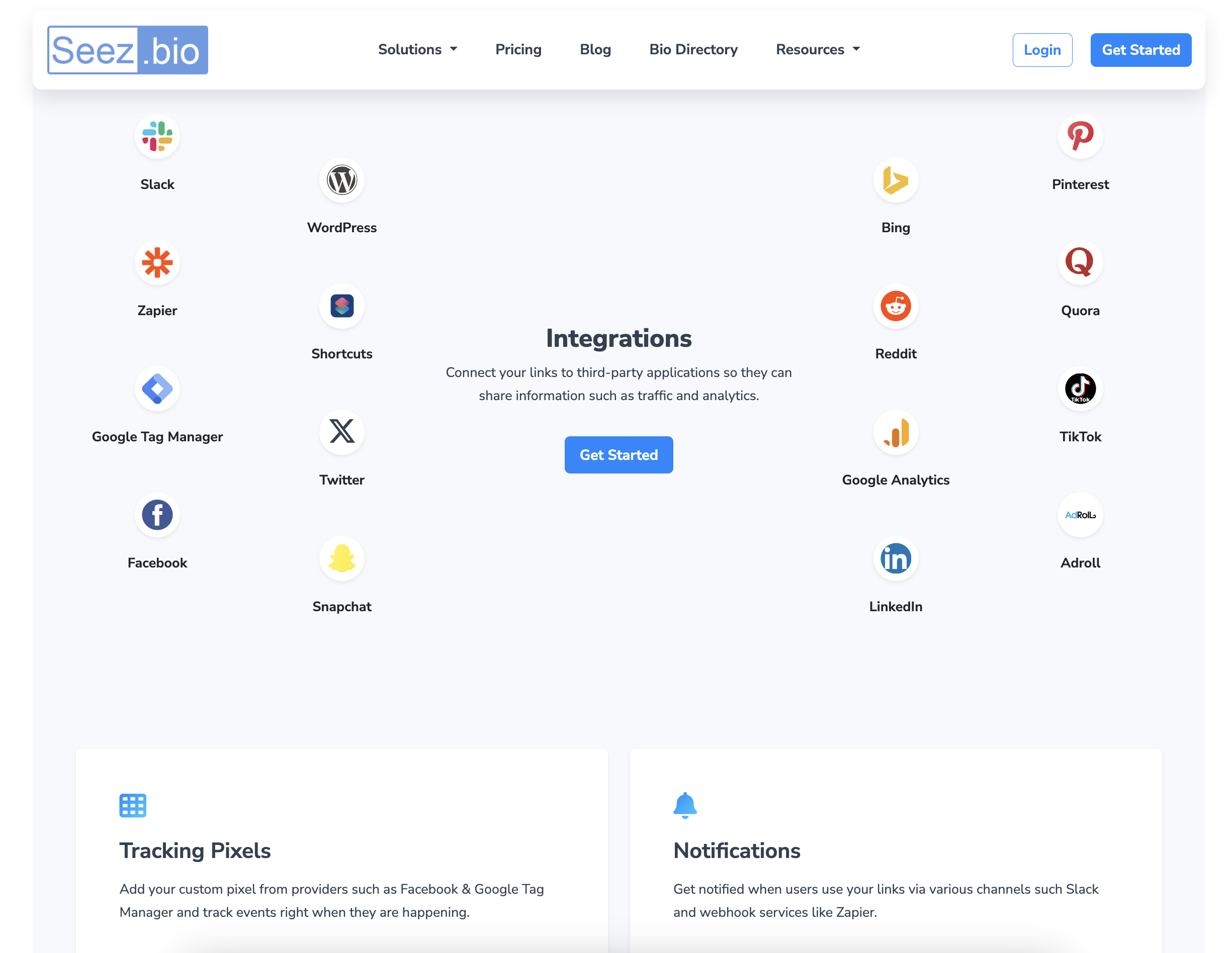Click the Shortcuts label text
Viewport: 1232px width, 953px height.
[x=342, y=354]
